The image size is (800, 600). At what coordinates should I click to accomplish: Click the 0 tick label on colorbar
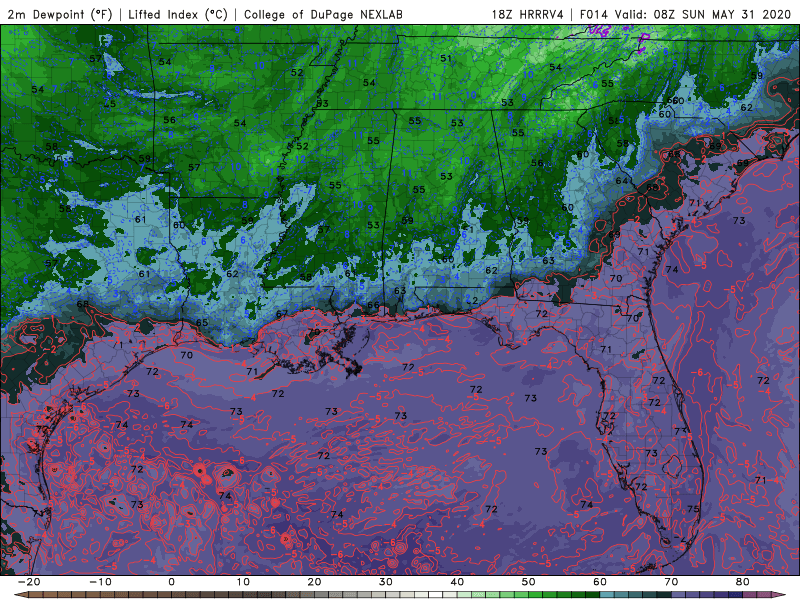[x=171, y=582]
